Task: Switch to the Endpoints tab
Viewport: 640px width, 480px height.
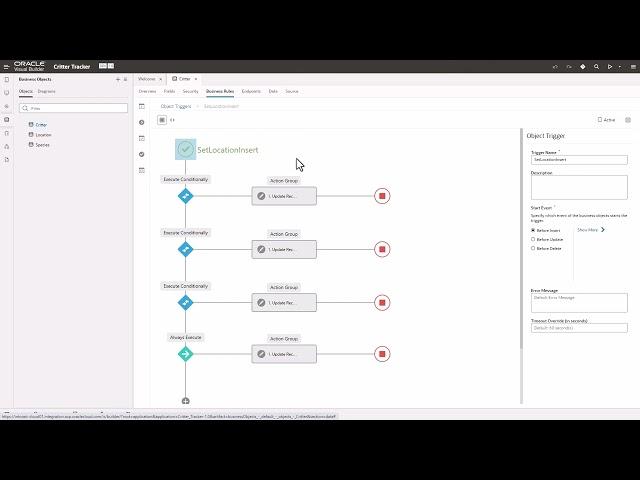Action: (251, 91)
